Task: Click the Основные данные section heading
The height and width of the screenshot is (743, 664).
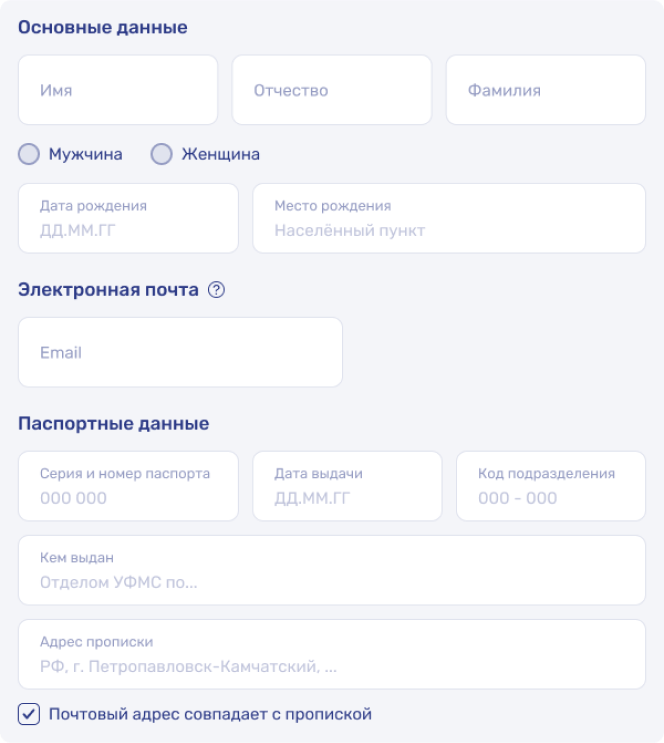Action: pos(102,27)
